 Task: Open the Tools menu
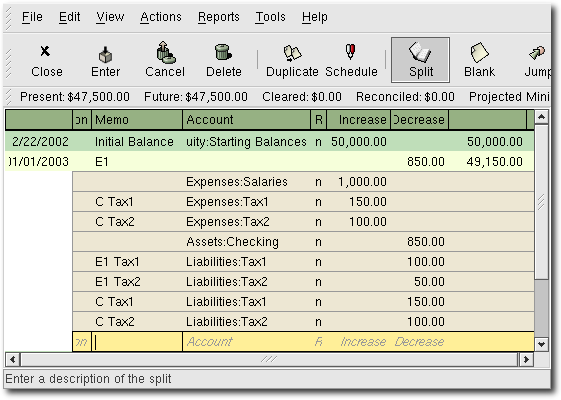(x=270, y=17)
